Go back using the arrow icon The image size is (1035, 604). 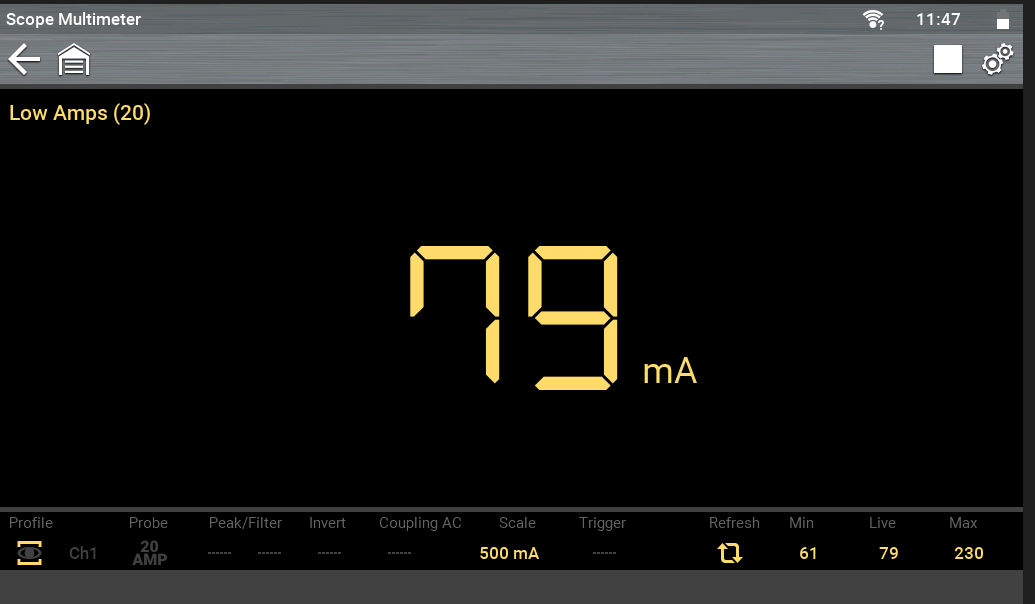click(24, 60)
